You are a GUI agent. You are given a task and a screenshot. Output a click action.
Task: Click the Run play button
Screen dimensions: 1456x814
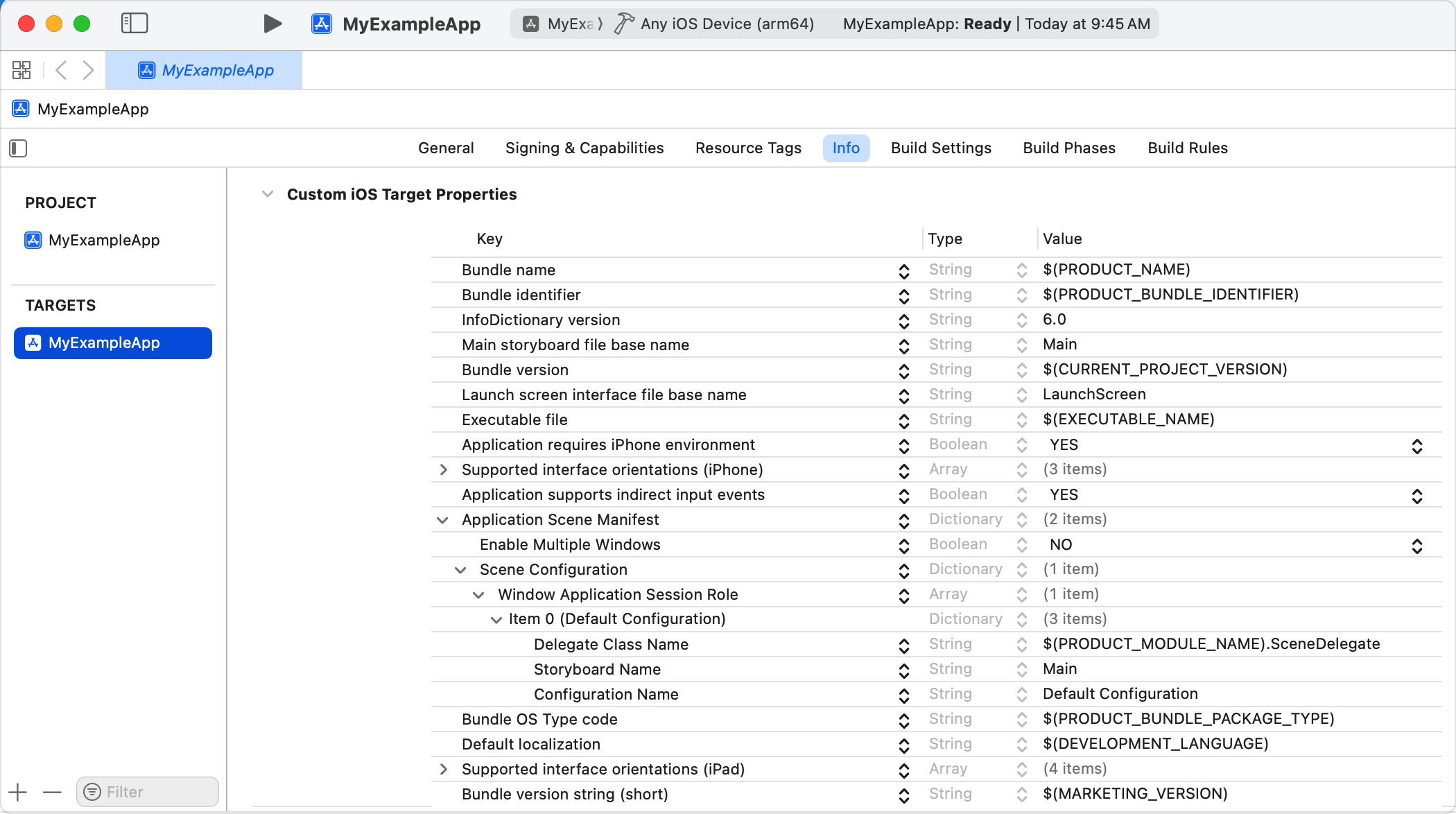(272, 24)
